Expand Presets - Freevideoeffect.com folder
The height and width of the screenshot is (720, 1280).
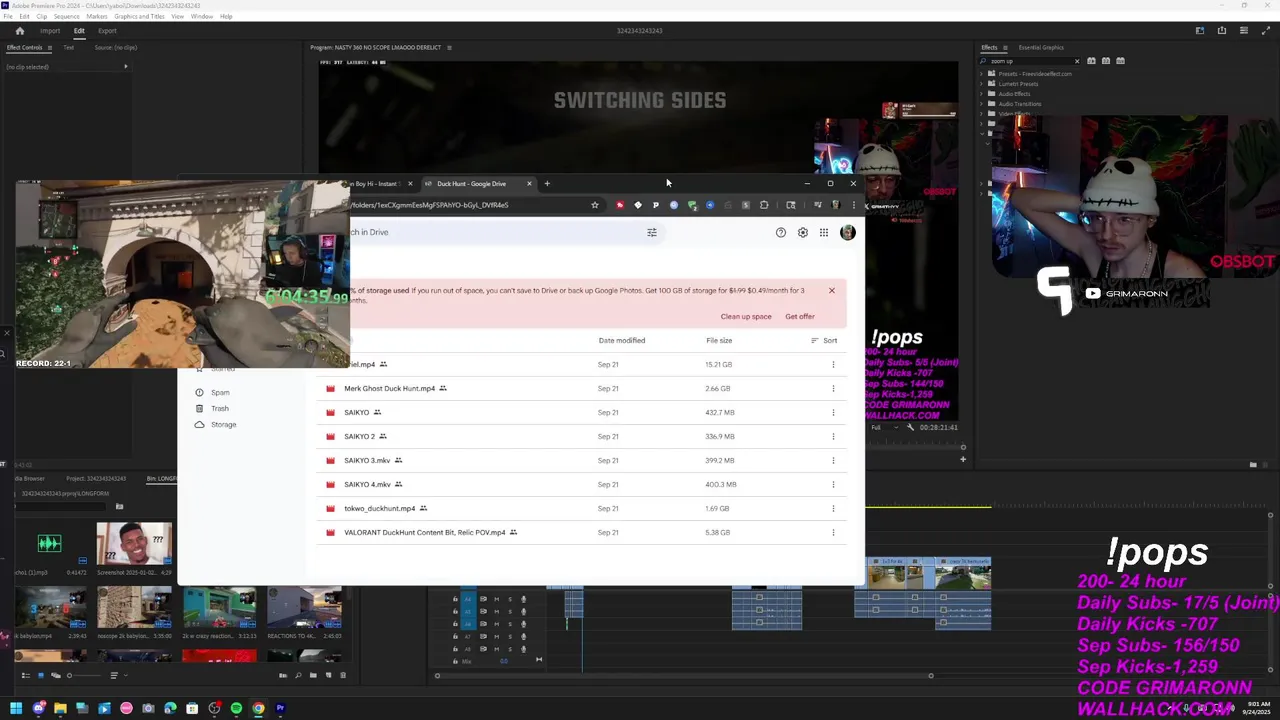pos(981,74)
